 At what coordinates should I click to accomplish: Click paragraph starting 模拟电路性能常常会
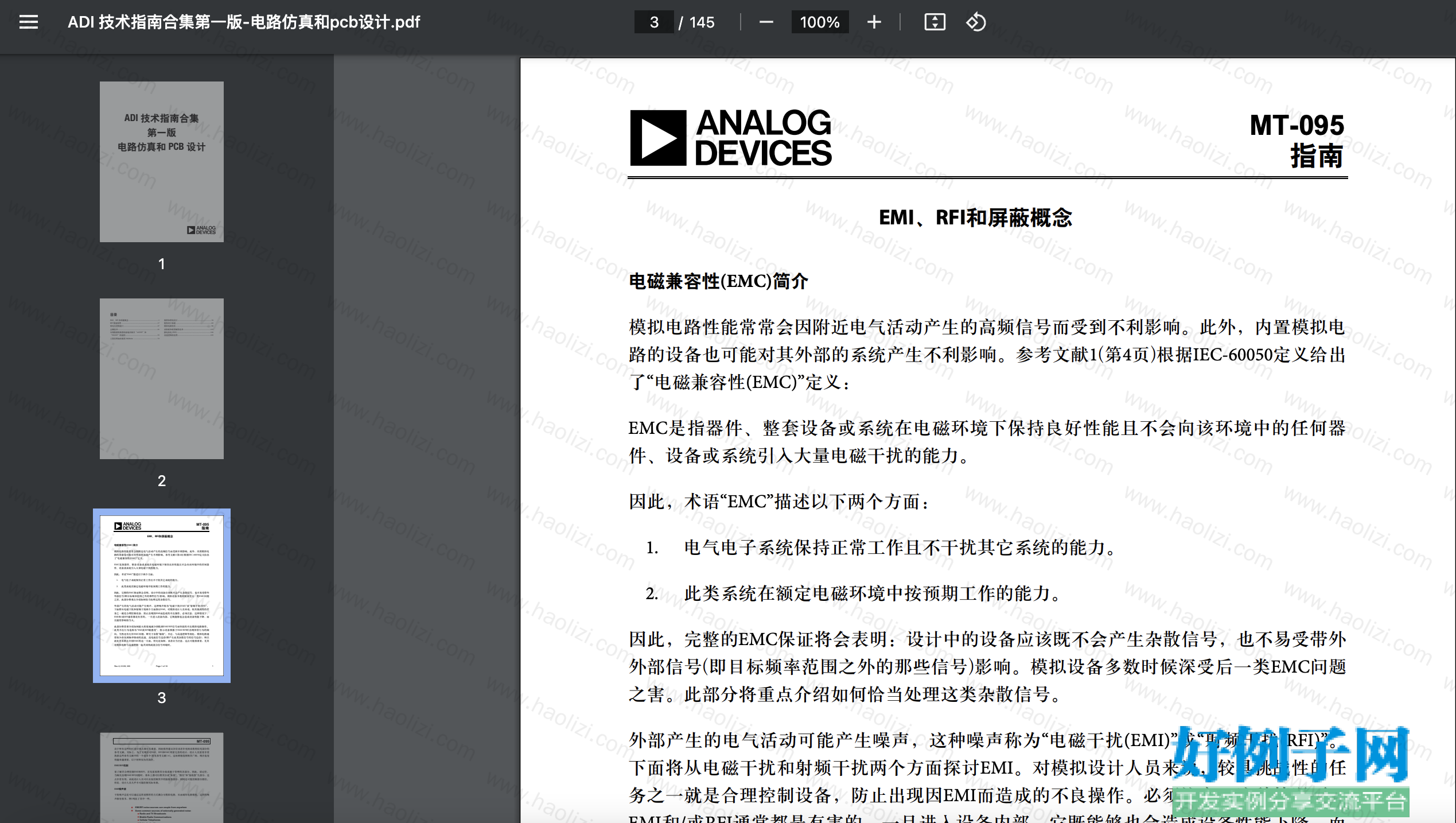coord(987,355)
